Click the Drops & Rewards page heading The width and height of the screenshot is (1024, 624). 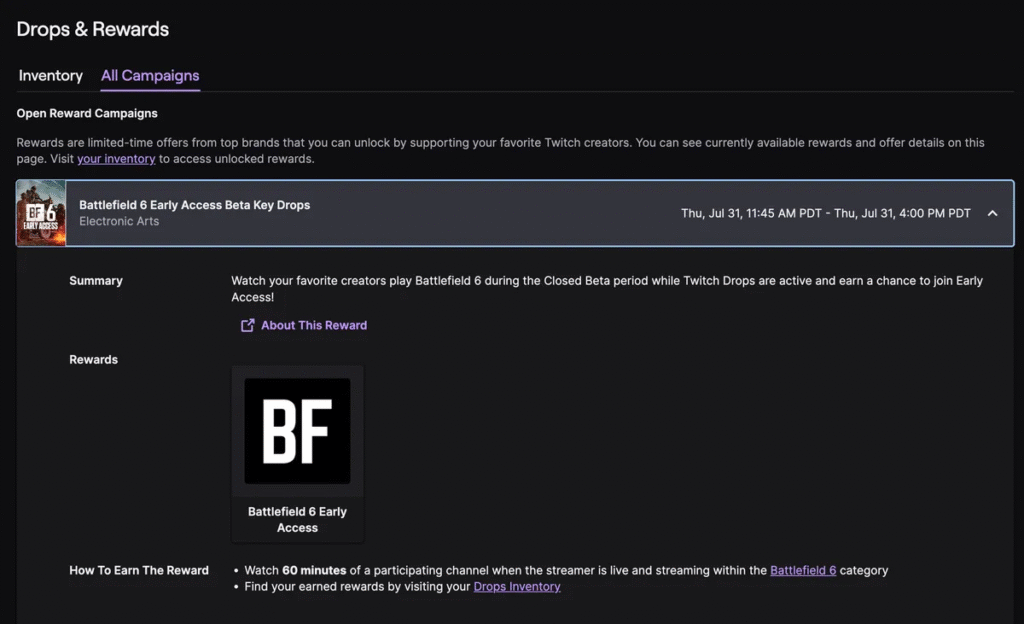click(93, 29)
